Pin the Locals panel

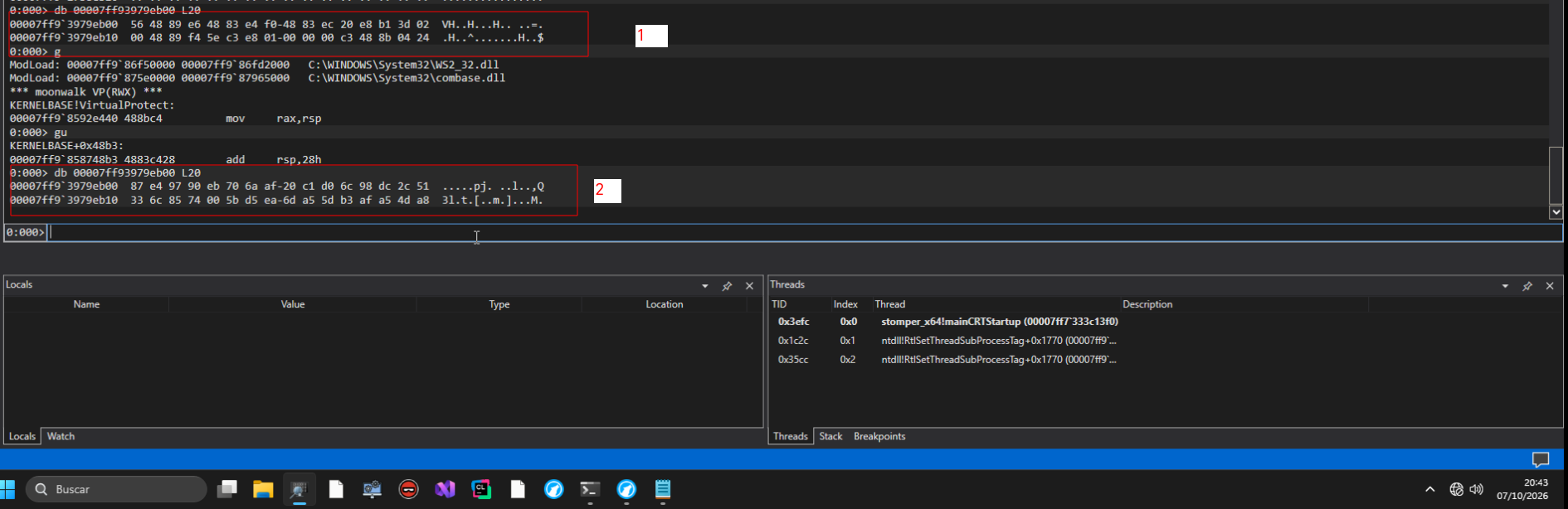coord(727,286)
